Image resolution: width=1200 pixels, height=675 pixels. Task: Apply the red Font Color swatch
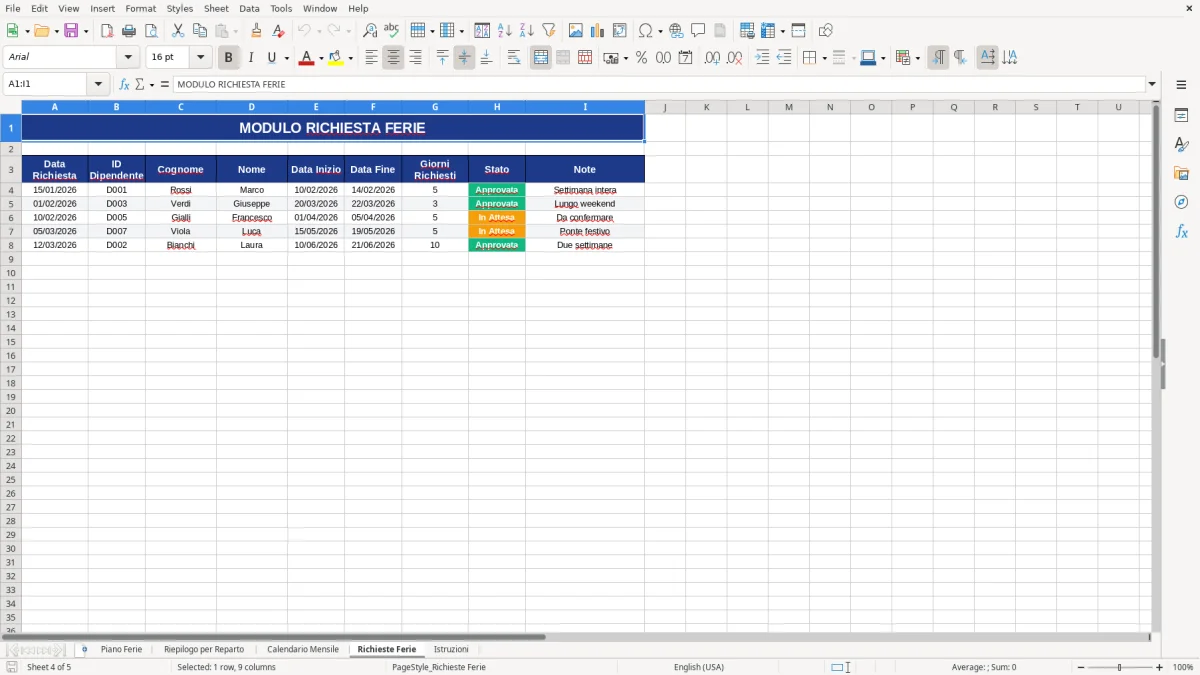tap(307, 58)
